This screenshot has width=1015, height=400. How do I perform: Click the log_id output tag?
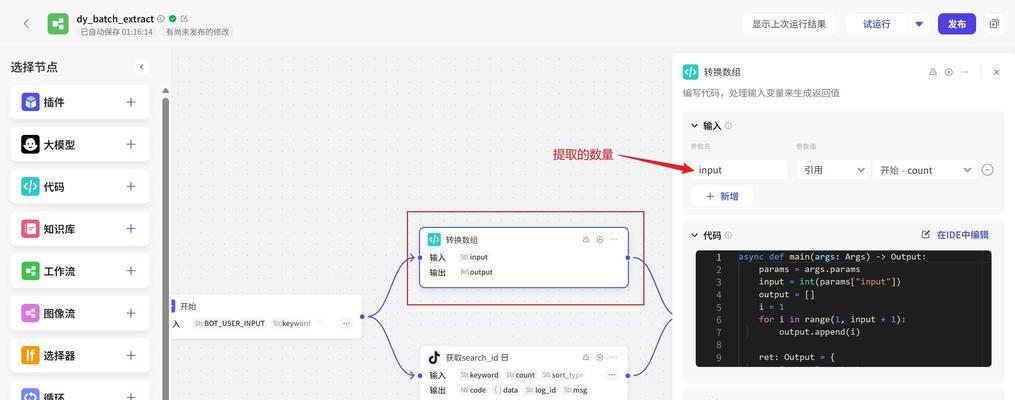point(541,390)
